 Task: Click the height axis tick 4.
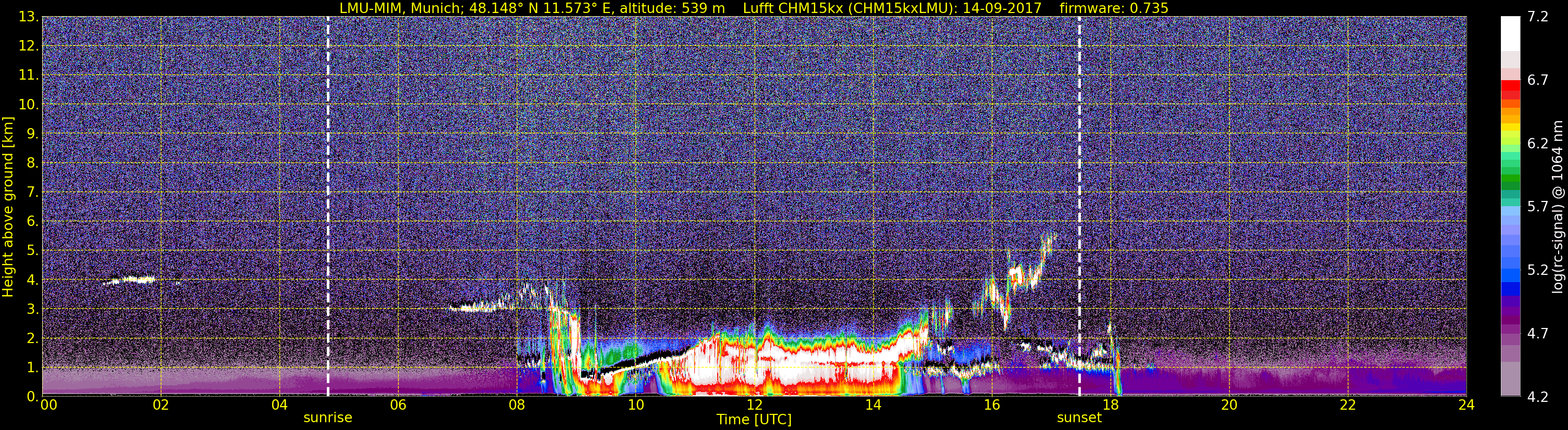tap(32, 280)
